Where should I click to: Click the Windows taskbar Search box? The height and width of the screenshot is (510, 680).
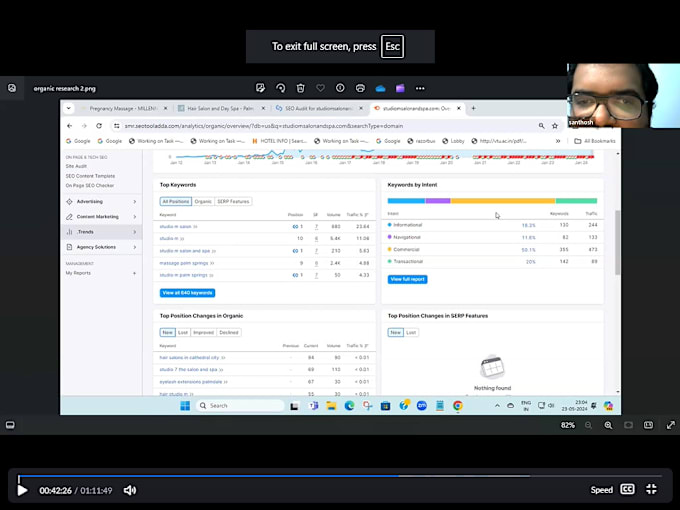click(x=240, y=406)
